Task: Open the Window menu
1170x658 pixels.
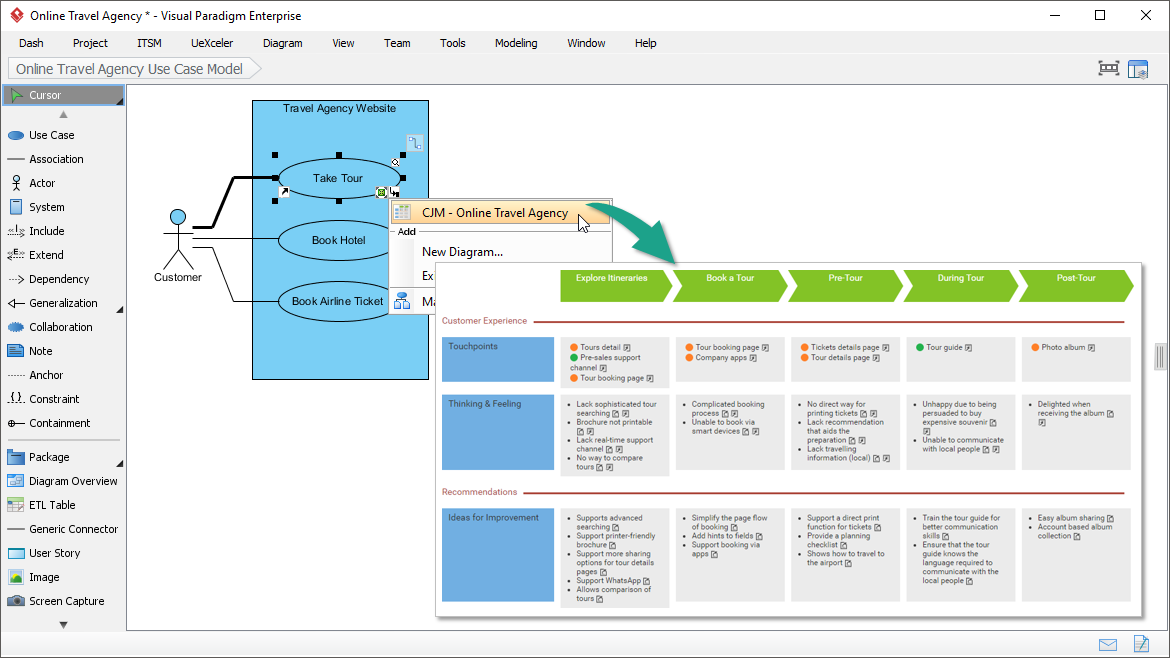Action: pos(586,43)
